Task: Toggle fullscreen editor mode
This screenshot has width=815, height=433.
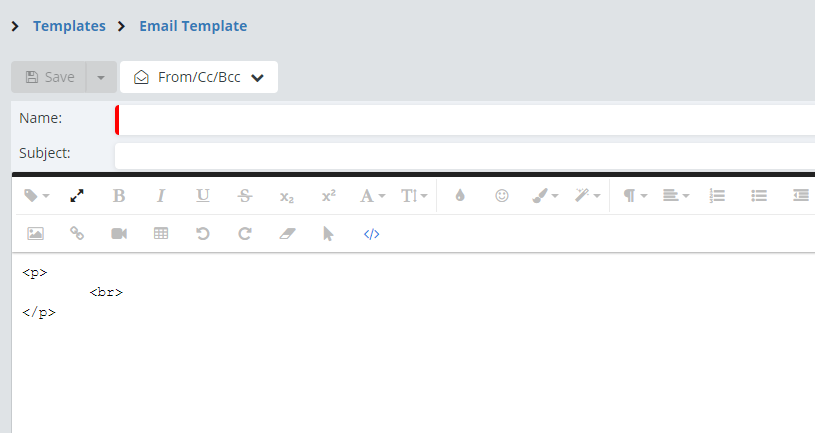Action: 77,196
